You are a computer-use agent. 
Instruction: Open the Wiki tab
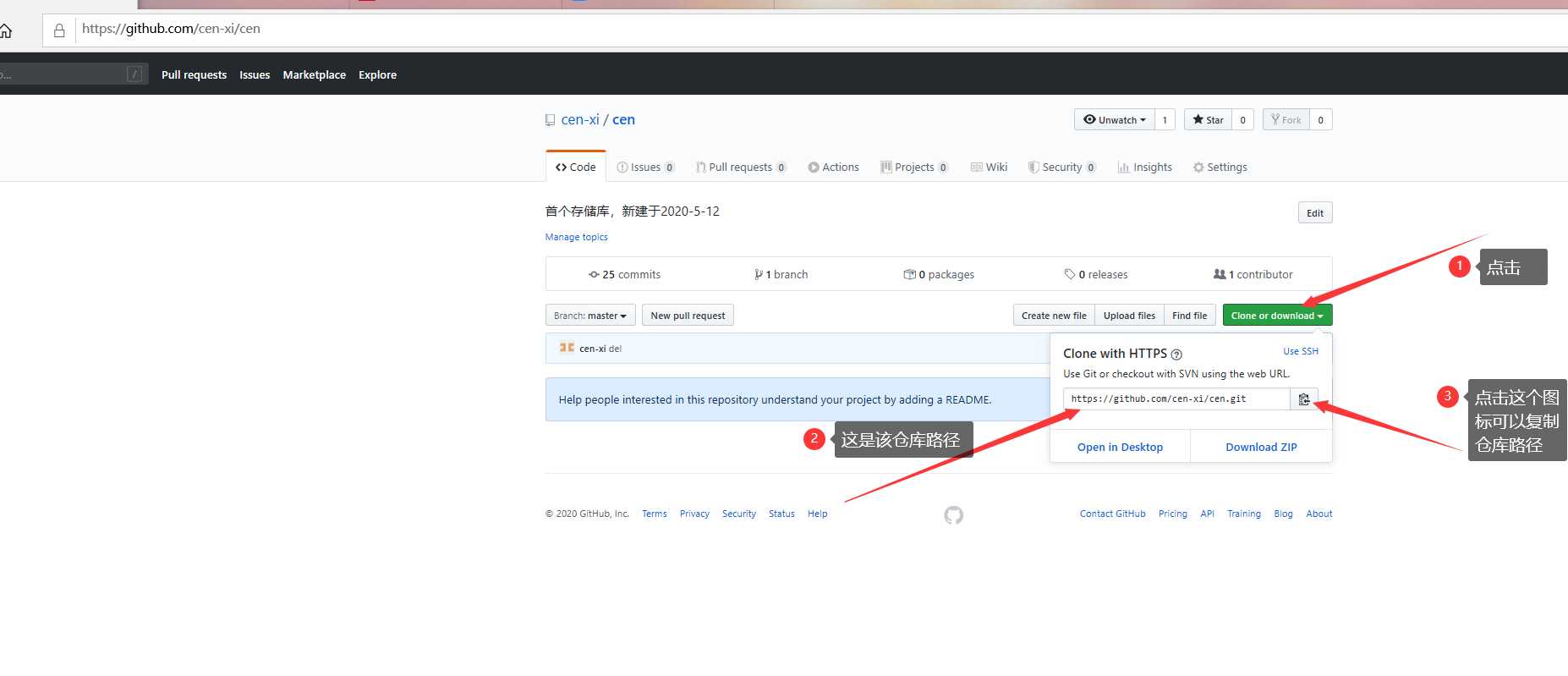pyautogui.click(x=989, y=168)
